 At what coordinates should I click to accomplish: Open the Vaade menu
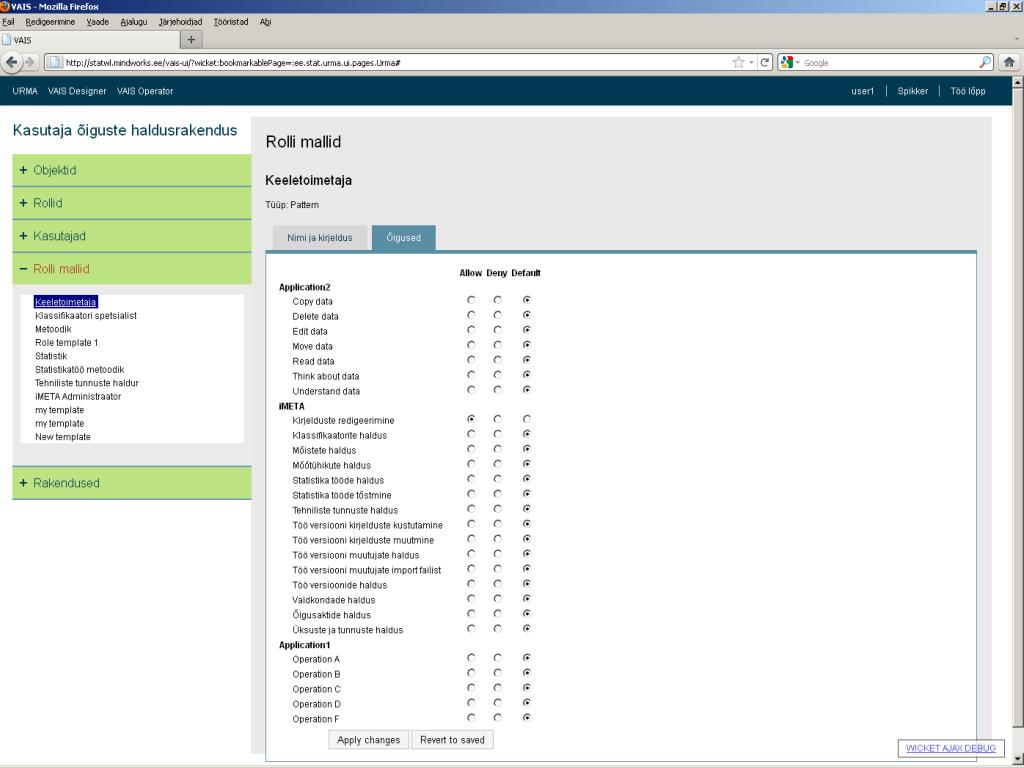tap(97, 22)
